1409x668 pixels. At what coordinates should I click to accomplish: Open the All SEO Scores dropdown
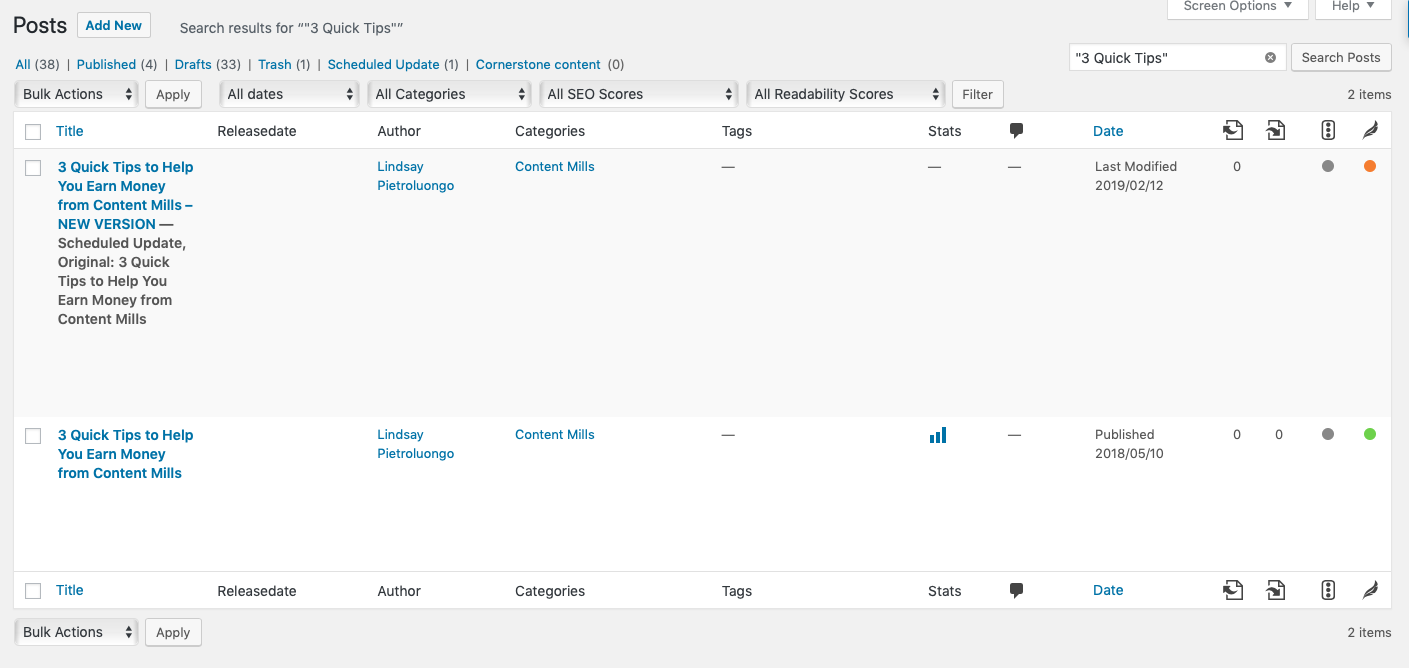tap(639, 94)
